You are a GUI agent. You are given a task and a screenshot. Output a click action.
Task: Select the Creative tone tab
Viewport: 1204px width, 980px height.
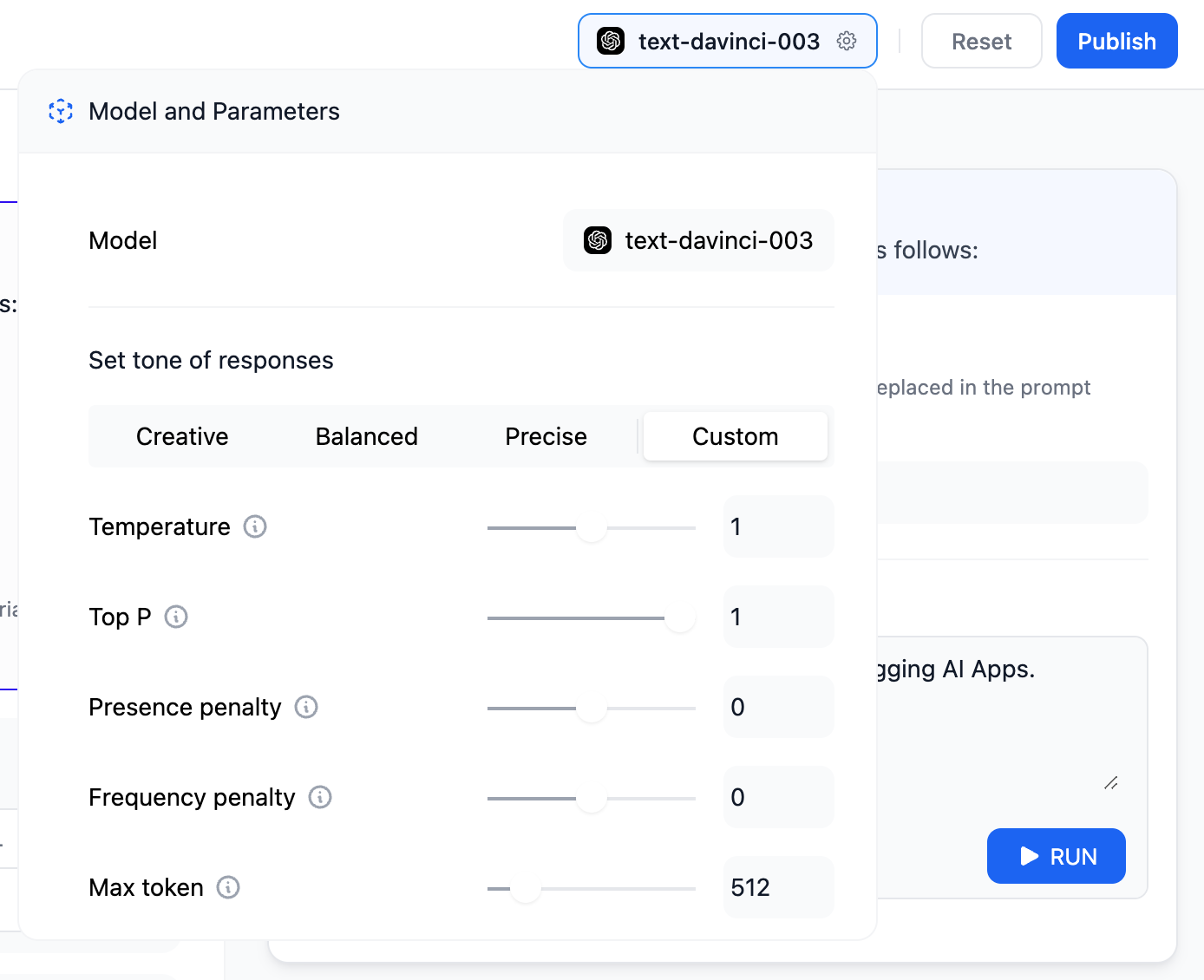point(182,436)
